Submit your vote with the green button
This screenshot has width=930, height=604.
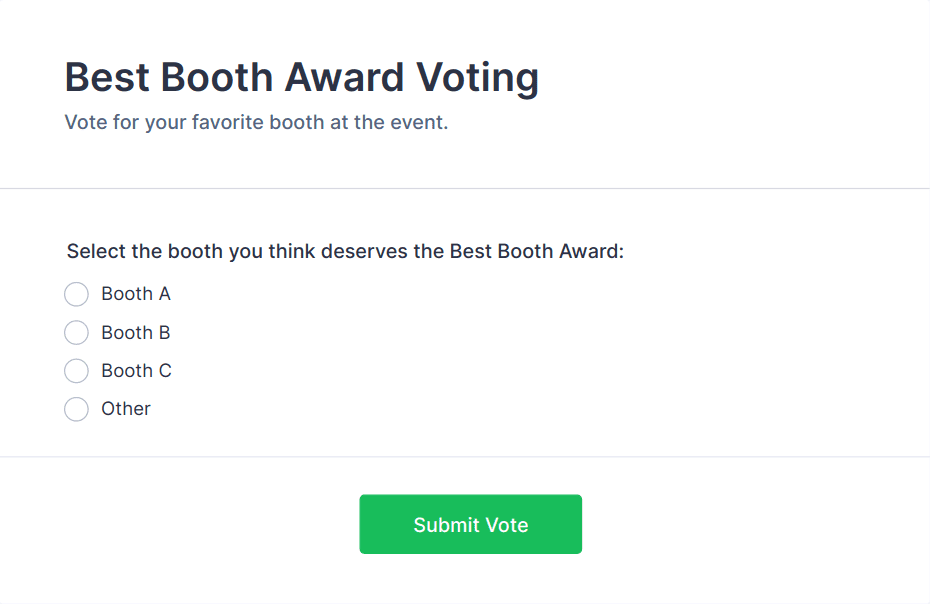[x=470, y=524]
